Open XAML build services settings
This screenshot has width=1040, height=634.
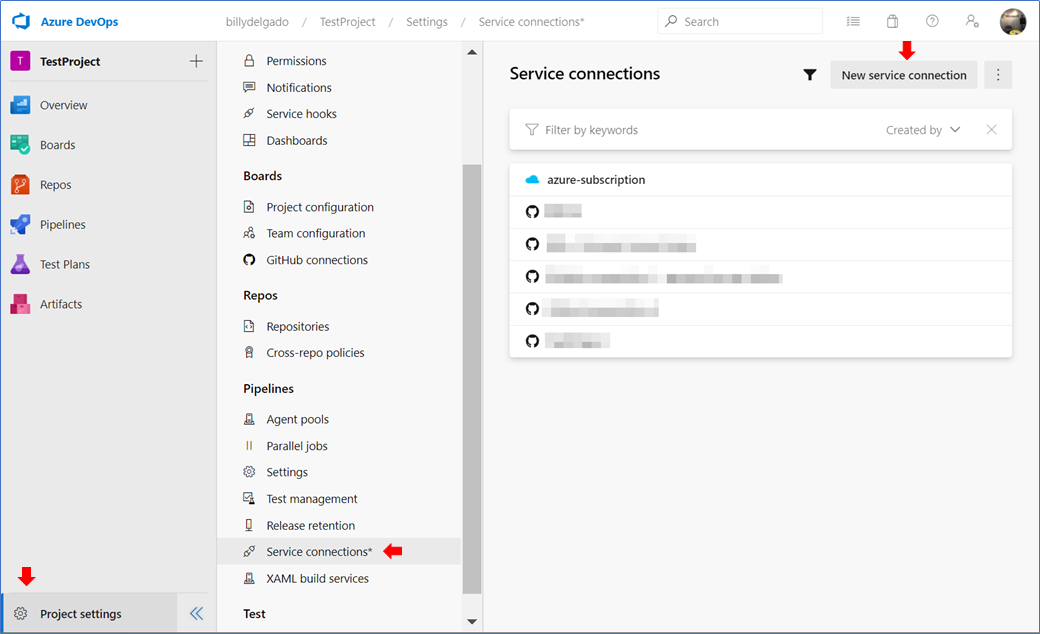(317, 578)
